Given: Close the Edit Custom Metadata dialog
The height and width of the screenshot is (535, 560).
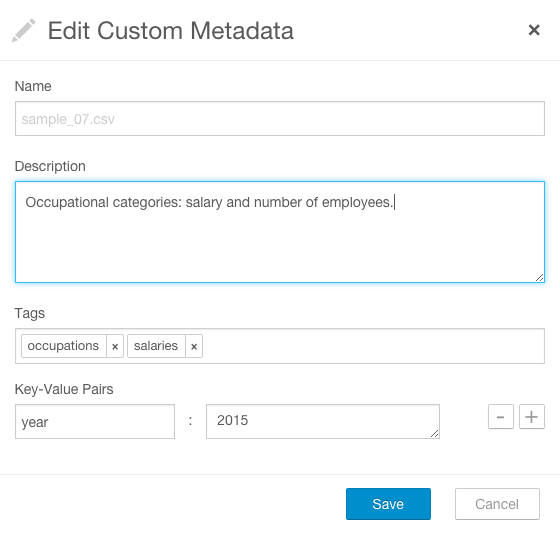Looking at the screenshot, I should tap(534, 30).
